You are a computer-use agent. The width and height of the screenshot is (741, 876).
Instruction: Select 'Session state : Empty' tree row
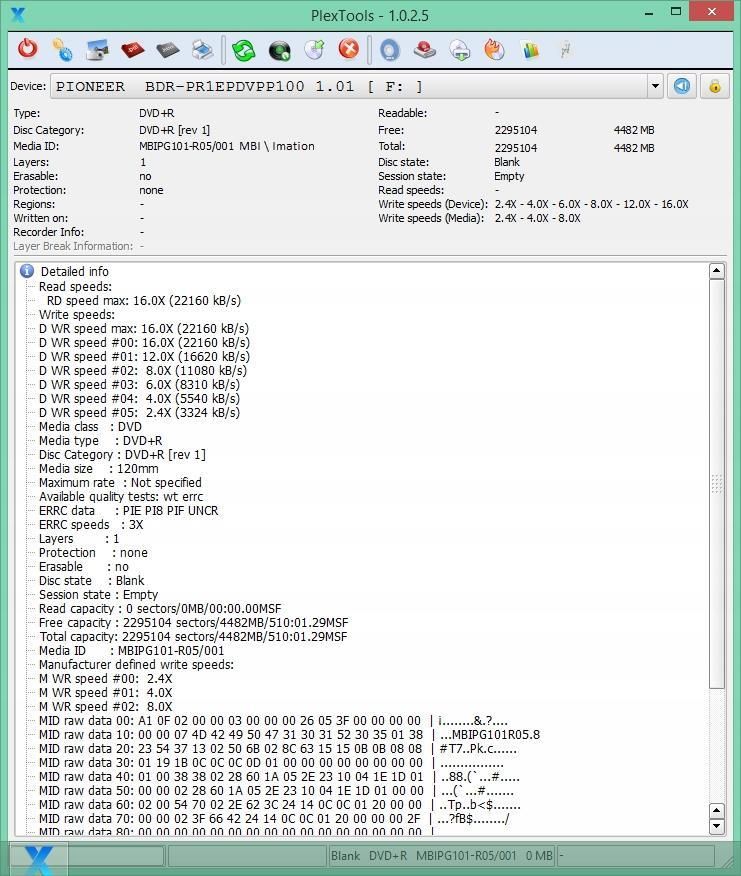[98, 594]
